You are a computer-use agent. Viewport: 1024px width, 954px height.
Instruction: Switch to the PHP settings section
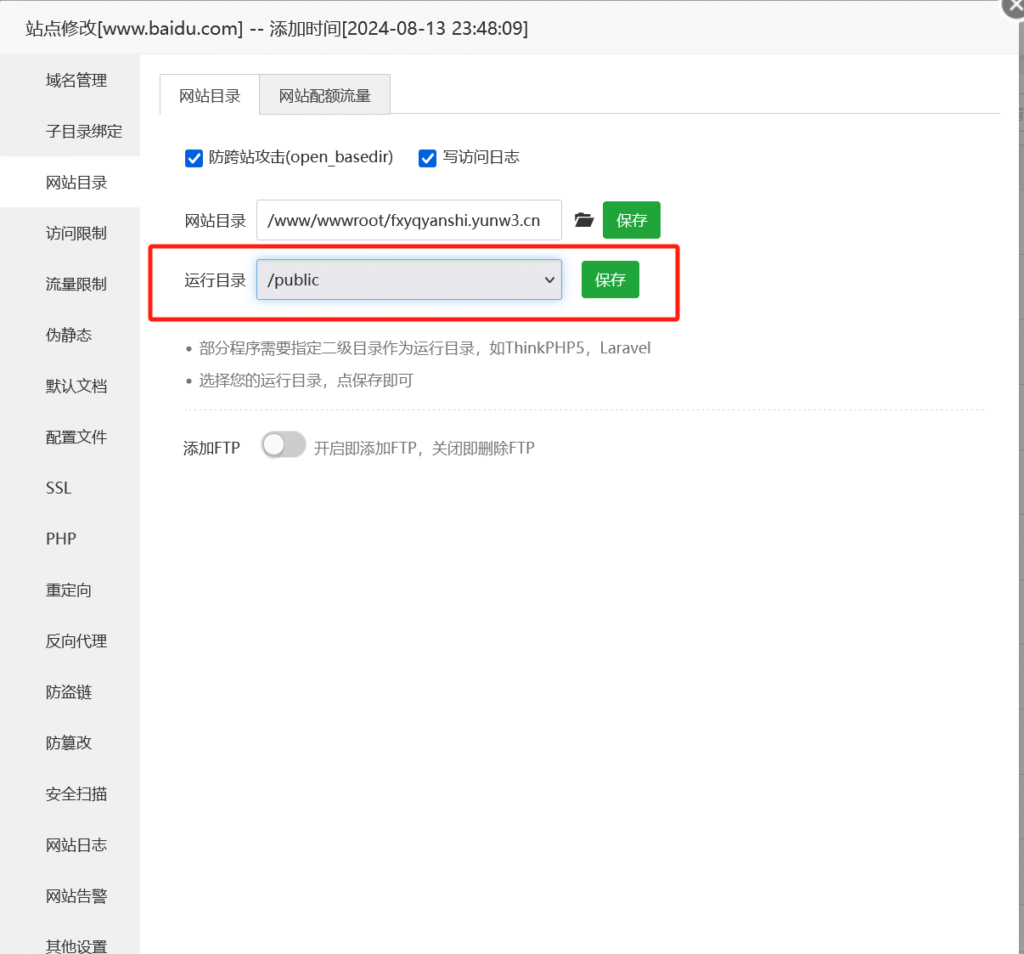click(x=60, y=538)
